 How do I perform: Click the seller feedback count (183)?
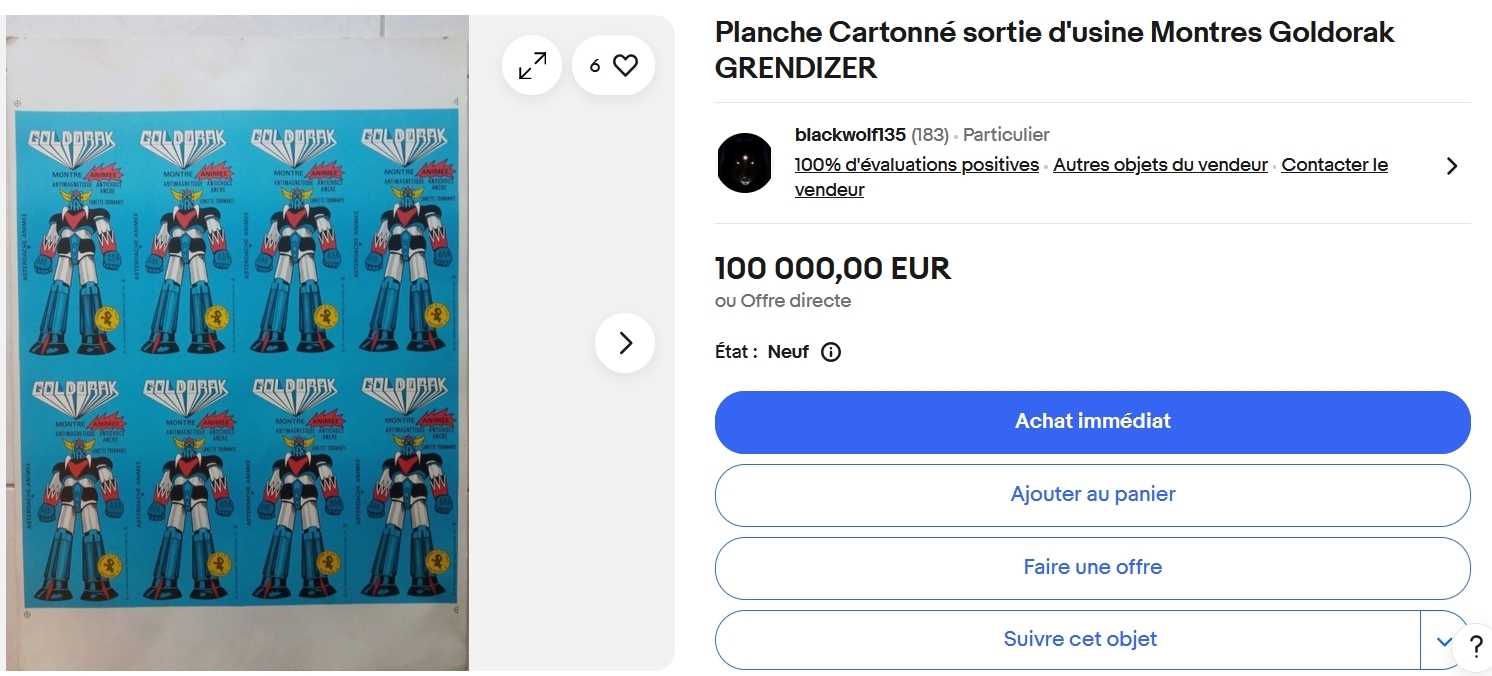[929, 135]
